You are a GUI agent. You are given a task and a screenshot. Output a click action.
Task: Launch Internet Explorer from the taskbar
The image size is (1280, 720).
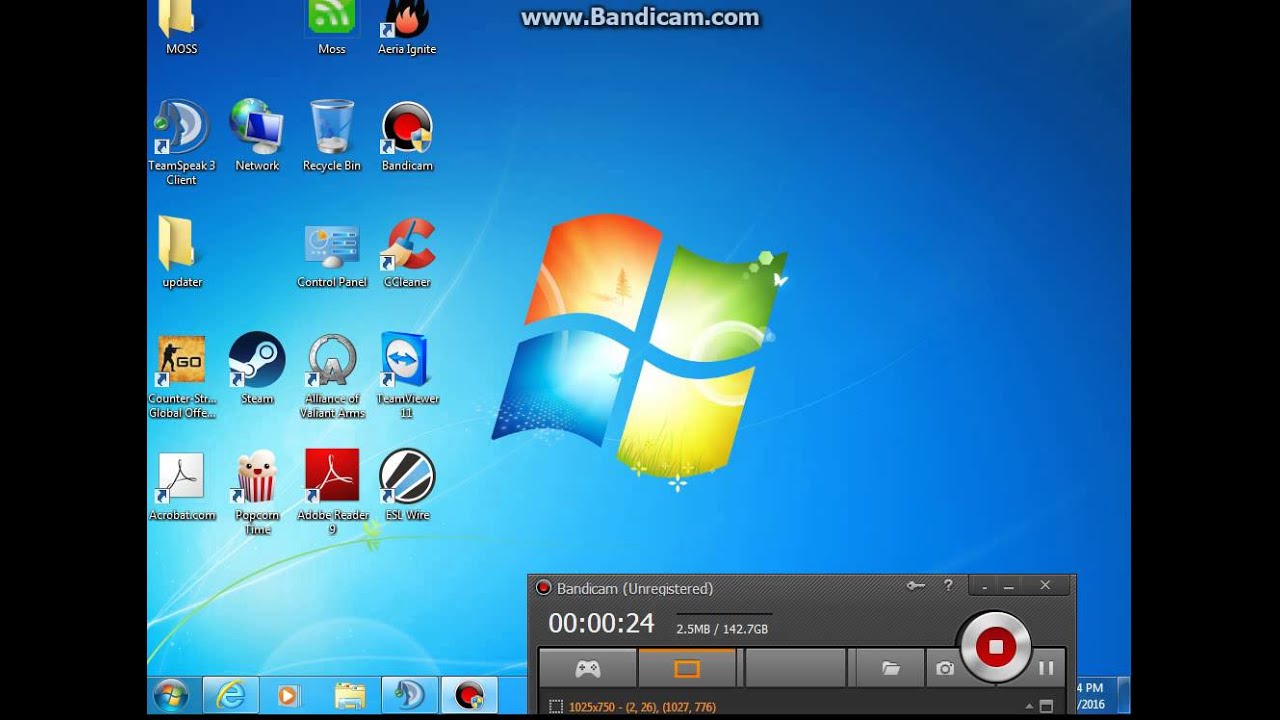pos(231,695)
